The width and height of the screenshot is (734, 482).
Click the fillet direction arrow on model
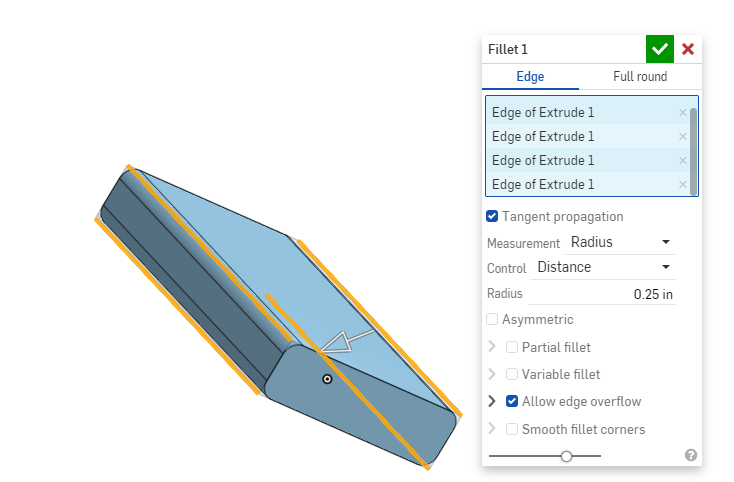point(347,340)
